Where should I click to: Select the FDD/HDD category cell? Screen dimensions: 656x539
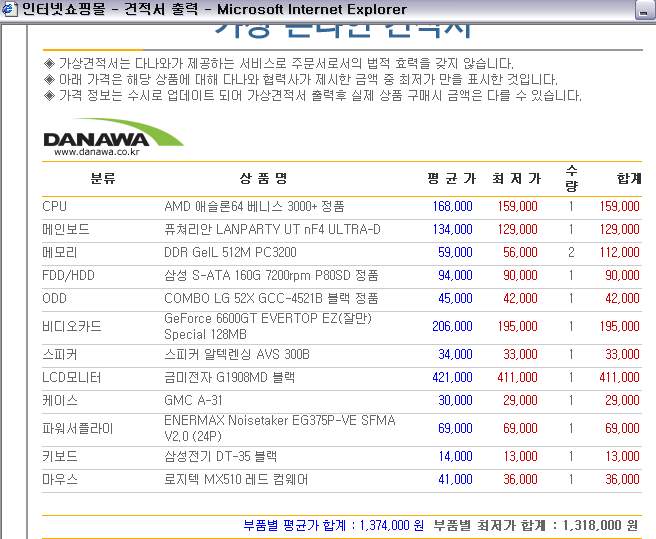(x=68, y=275)
